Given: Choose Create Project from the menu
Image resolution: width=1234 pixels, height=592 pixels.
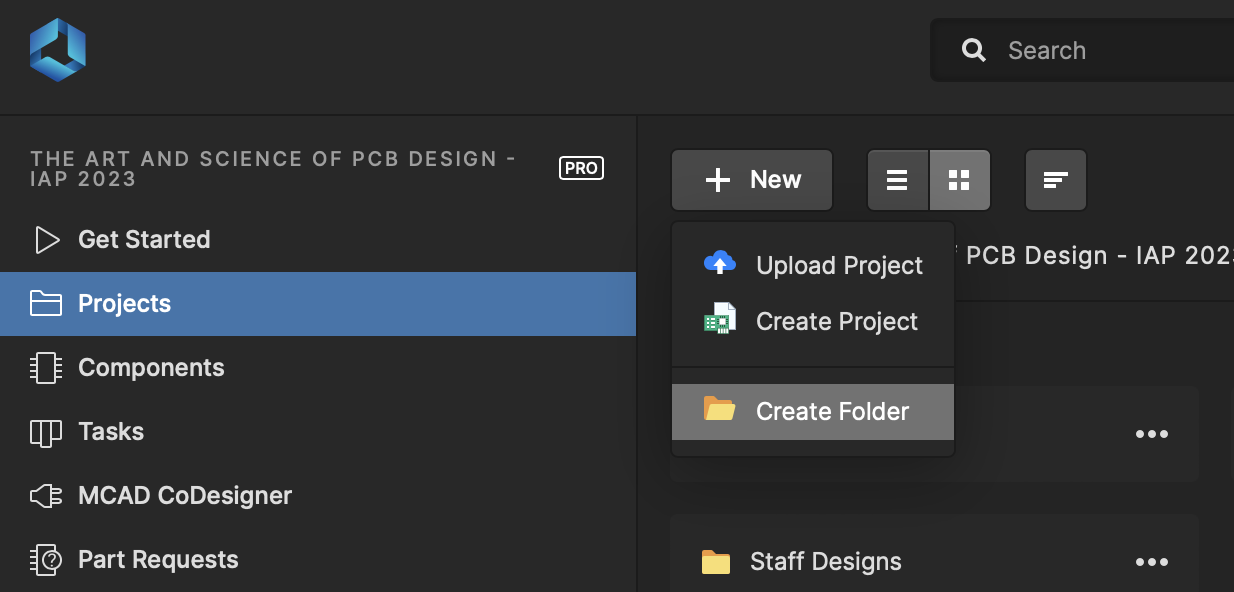Looking at the screenshot, I should [x=813, y=321].
